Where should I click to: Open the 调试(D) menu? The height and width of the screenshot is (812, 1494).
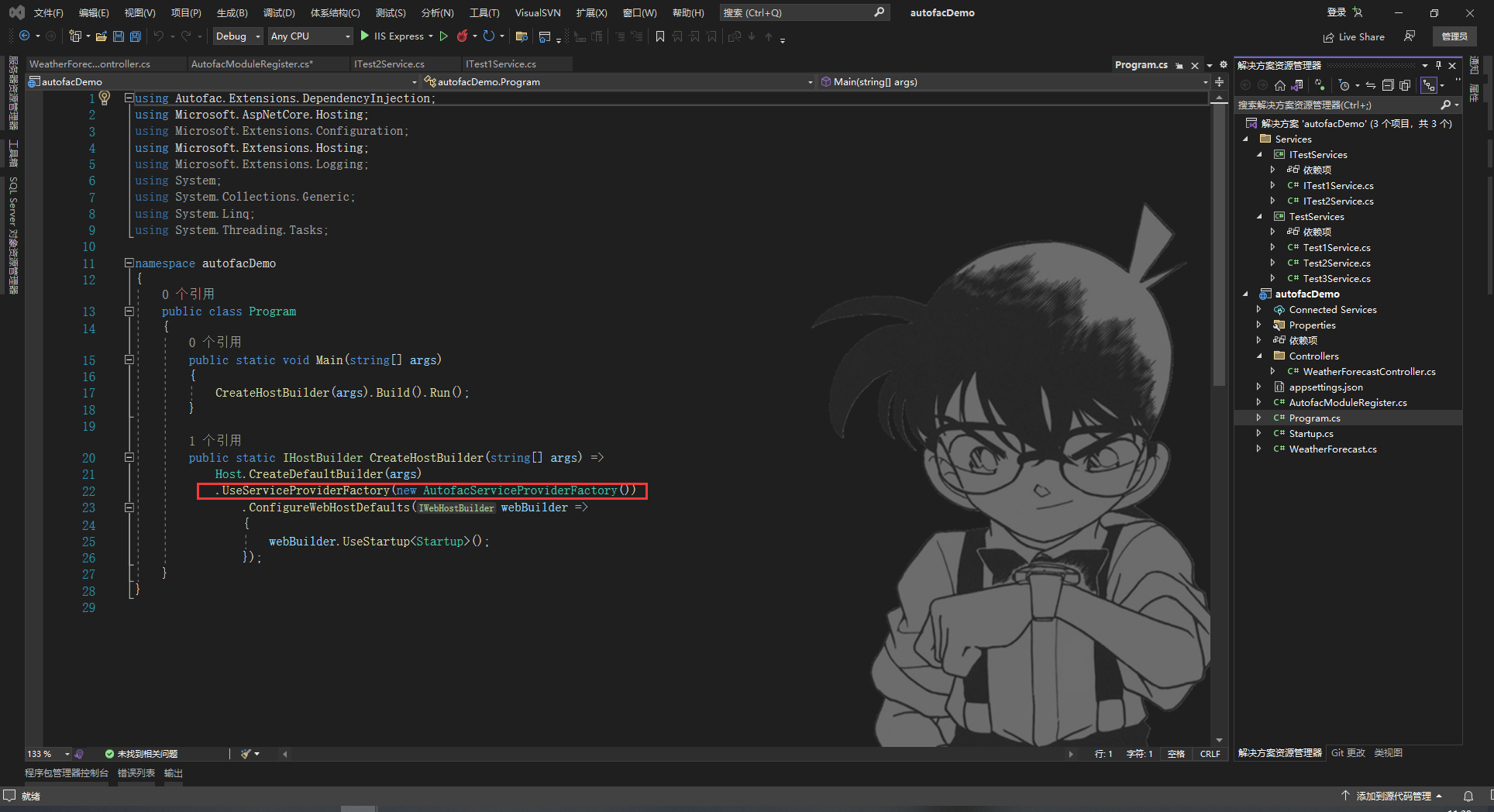279,12
